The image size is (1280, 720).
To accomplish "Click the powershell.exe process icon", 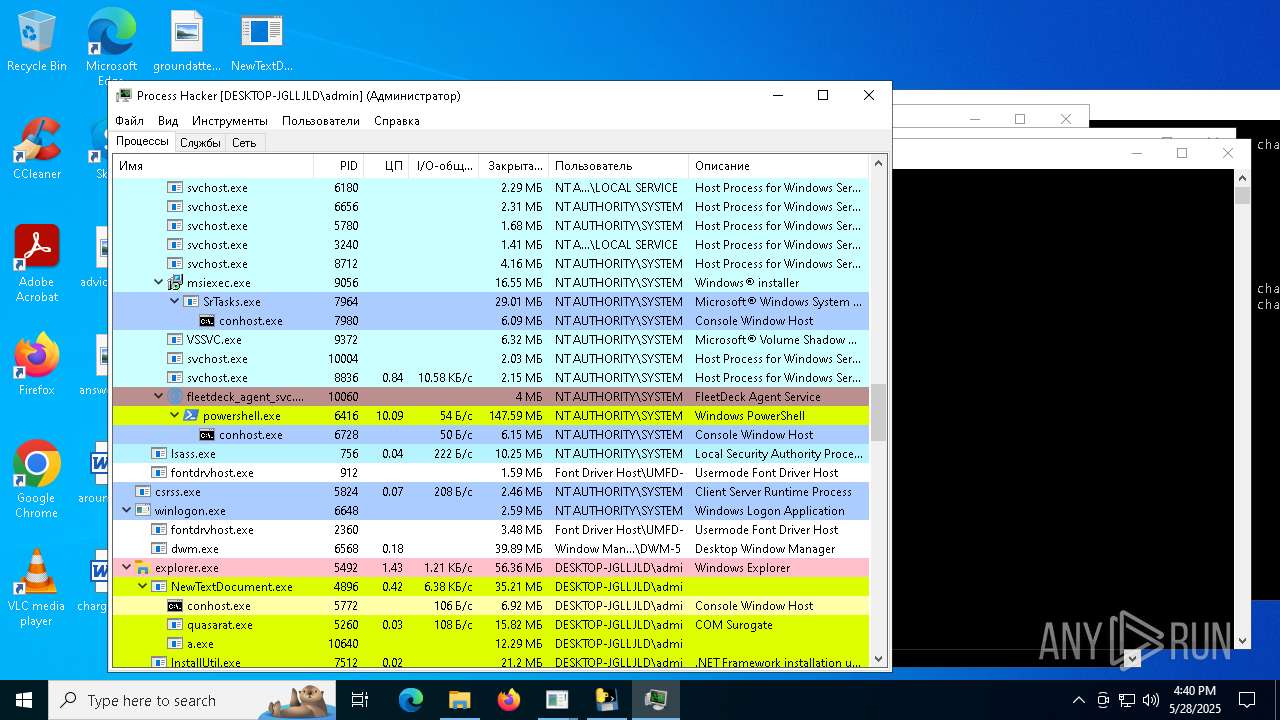I will click(191, 416).
